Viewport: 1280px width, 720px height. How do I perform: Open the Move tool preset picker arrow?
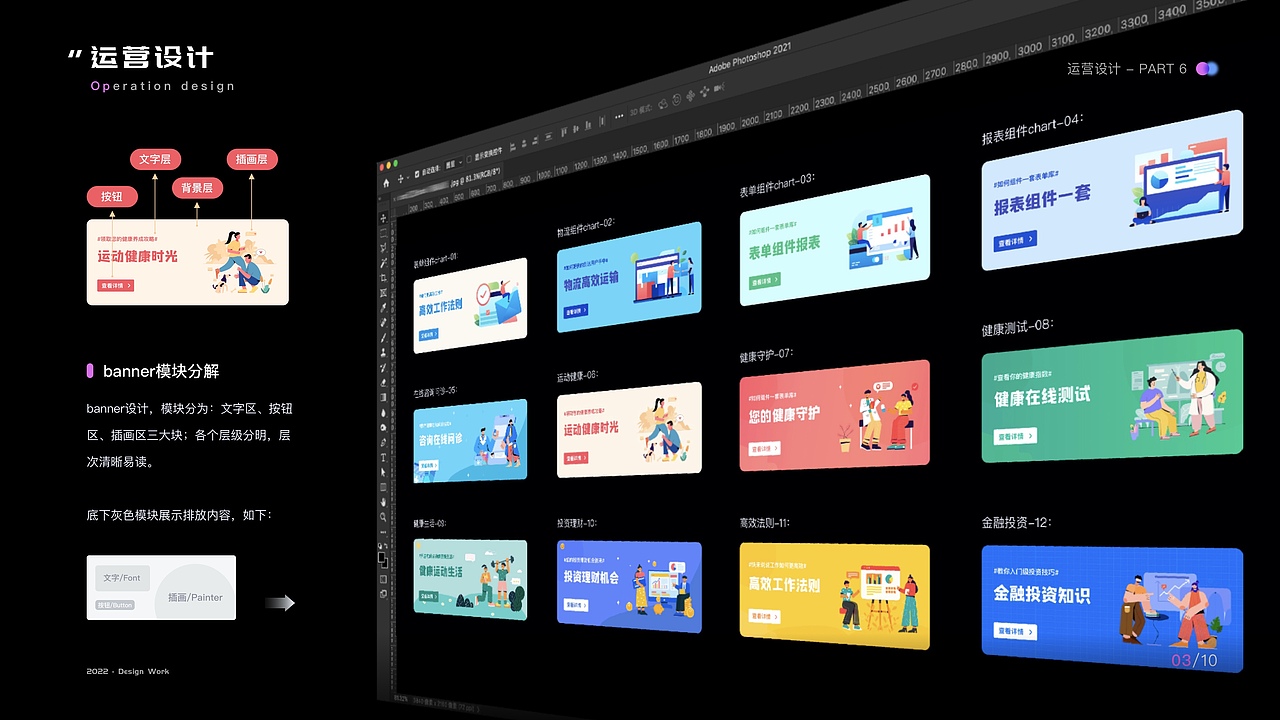(408, 178)
